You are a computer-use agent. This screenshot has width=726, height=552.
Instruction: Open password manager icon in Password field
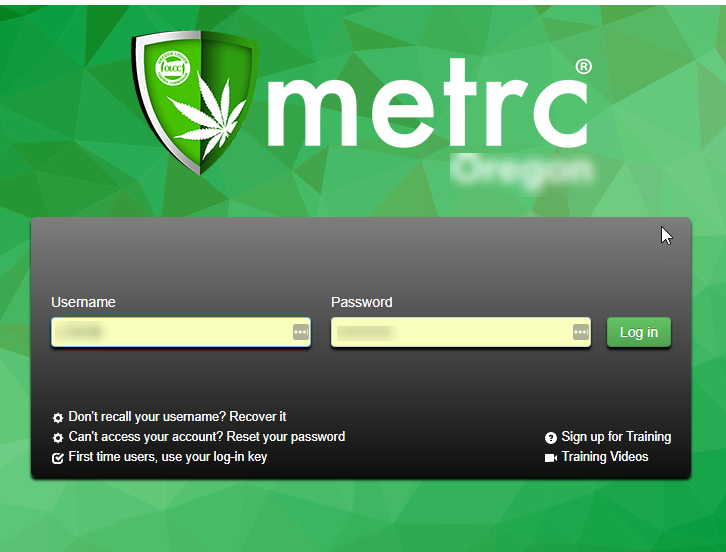tap(581, 332)
